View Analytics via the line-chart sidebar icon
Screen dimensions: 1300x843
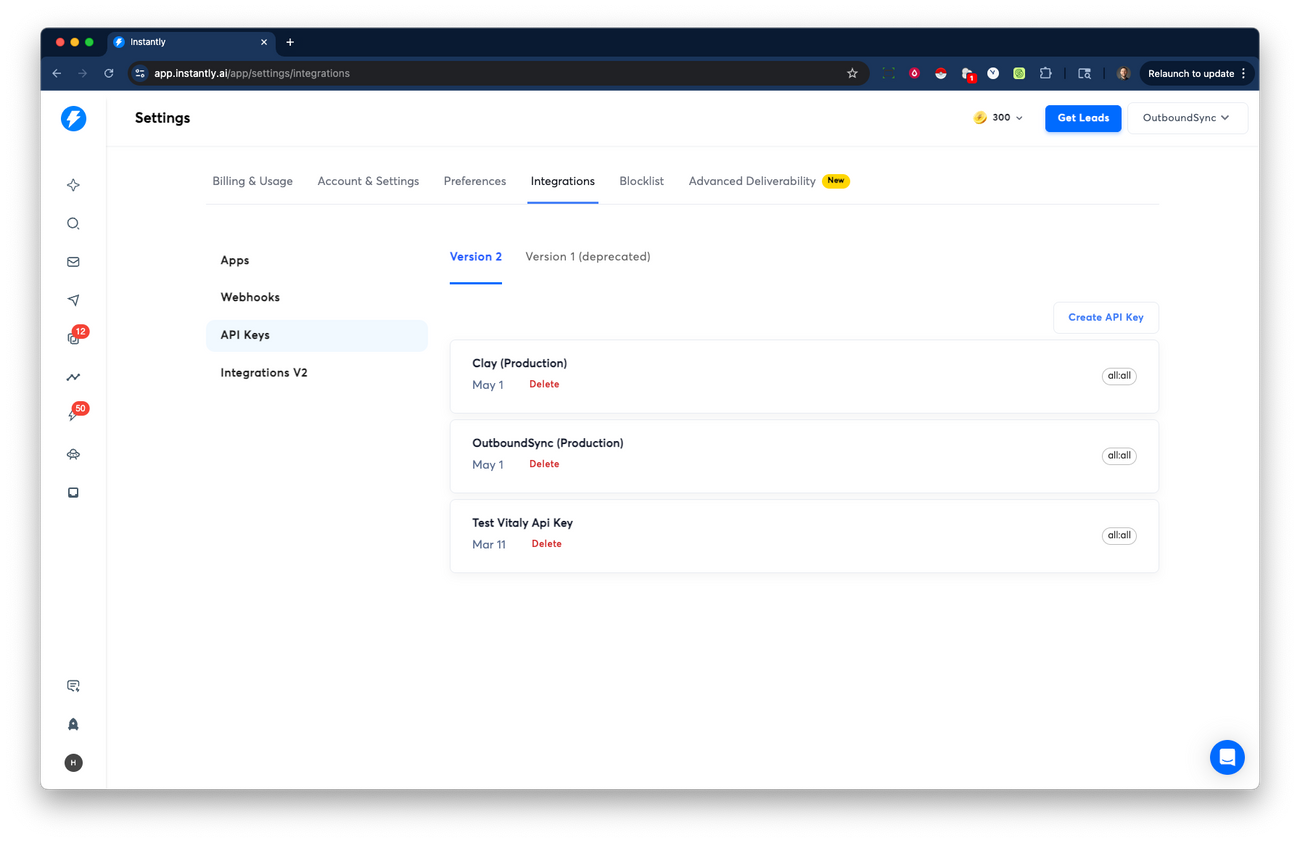pos(73,377)
